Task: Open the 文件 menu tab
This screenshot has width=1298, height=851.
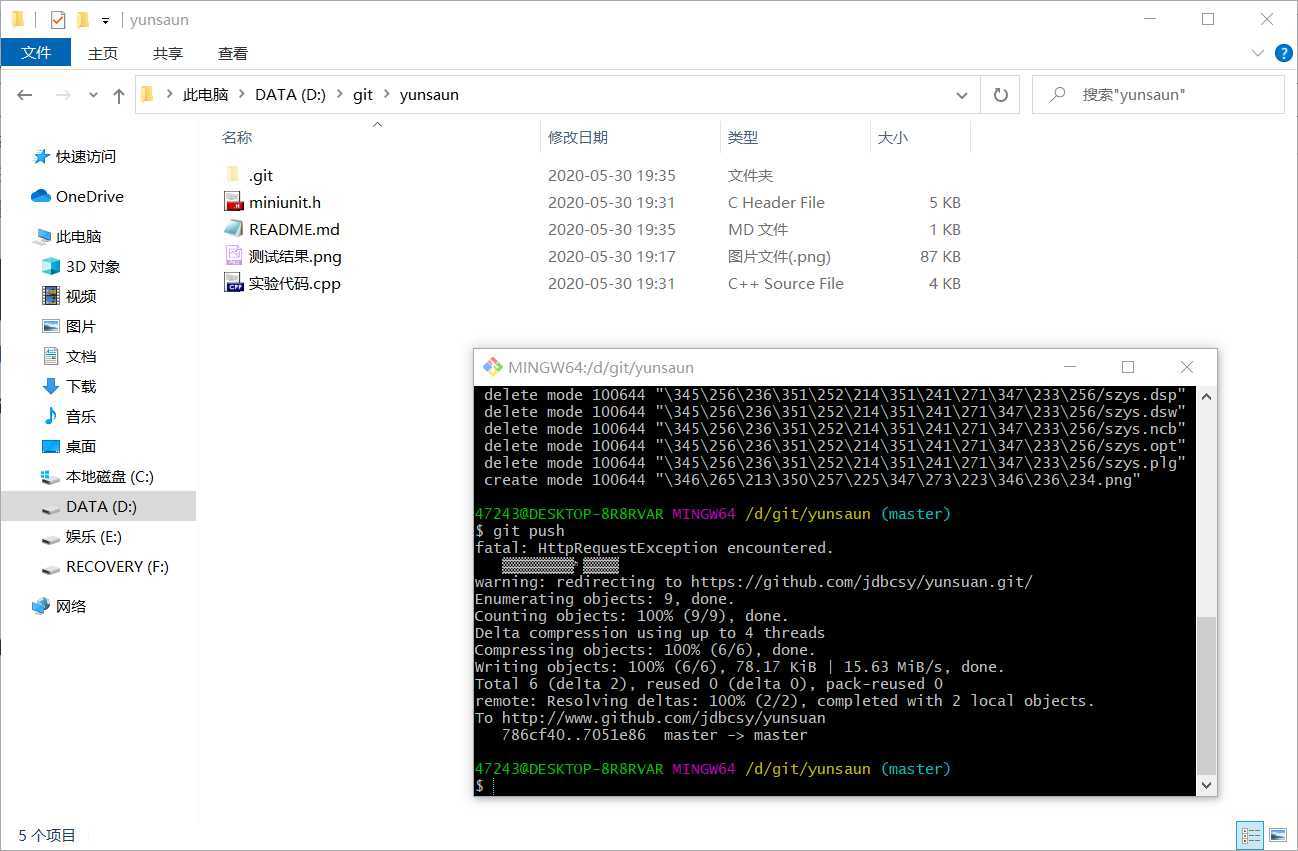Action: click(36, 53)
